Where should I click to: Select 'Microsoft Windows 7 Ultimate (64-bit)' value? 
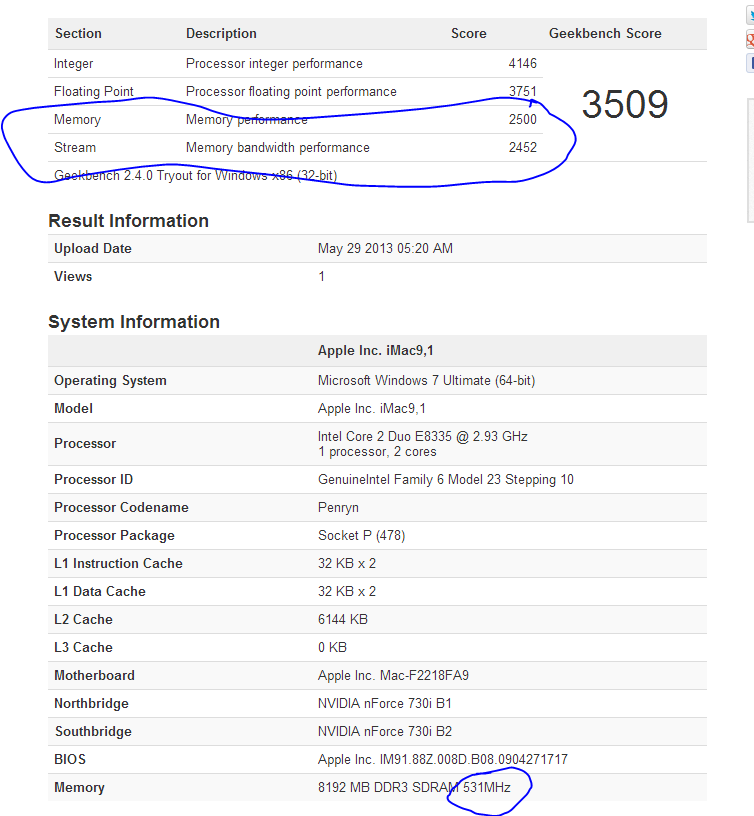point(426,381)
